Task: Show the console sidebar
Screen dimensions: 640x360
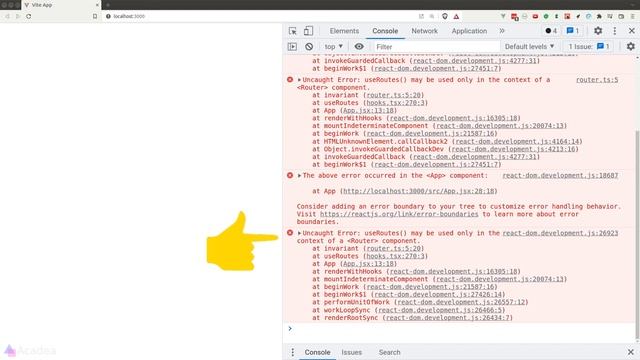Action: point(292,47)
